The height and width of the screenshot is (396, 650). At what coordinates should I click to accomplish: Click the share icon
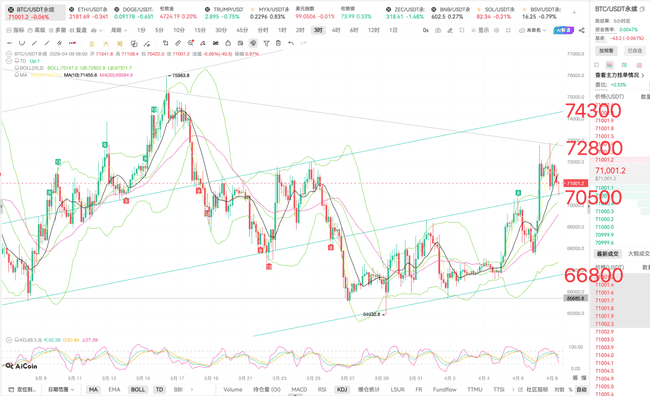[x=582, y=30]
